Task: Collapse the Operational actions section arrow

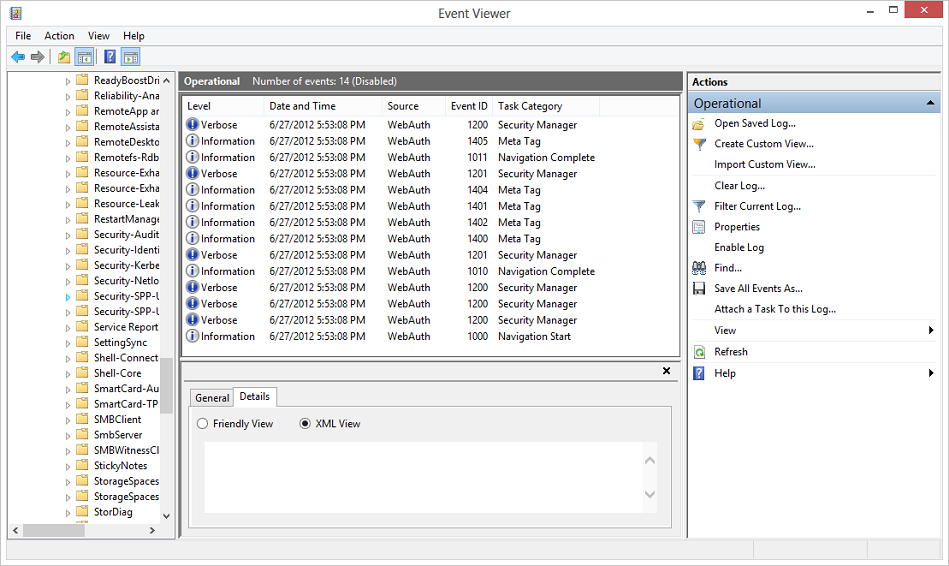Action: point(930,103)
